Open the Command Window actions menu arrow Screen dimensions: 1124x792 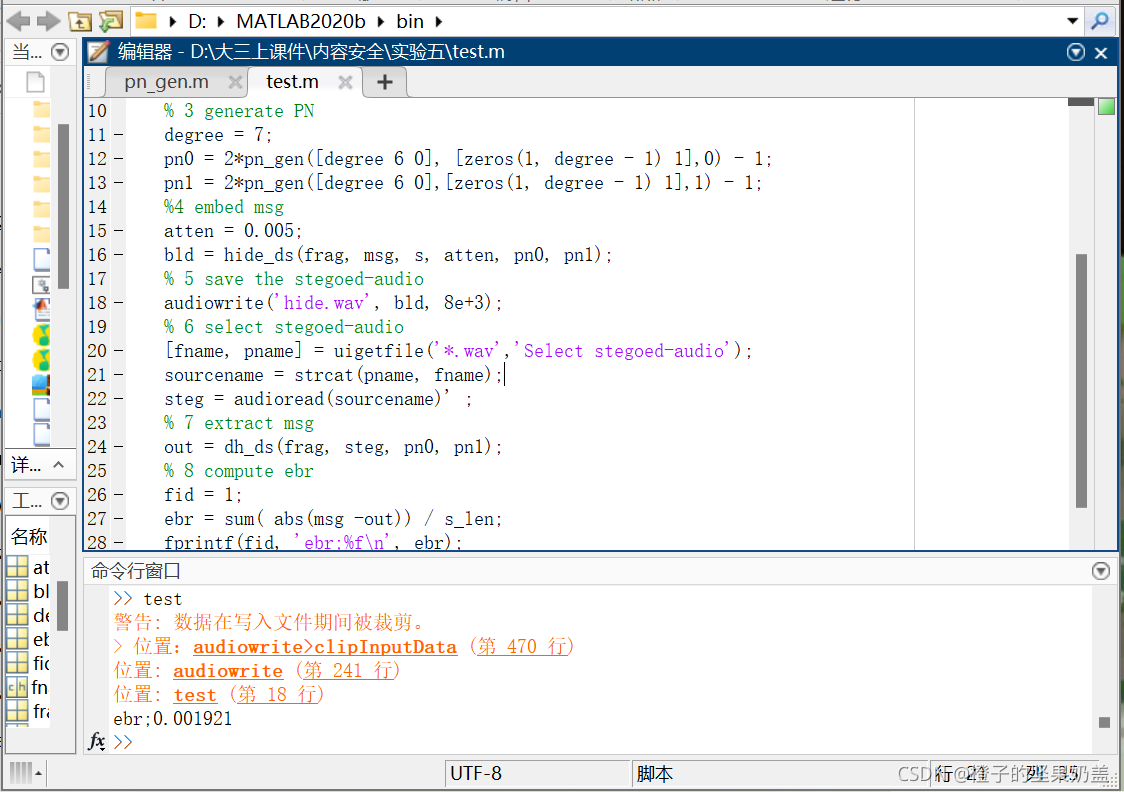[1101, 571]
